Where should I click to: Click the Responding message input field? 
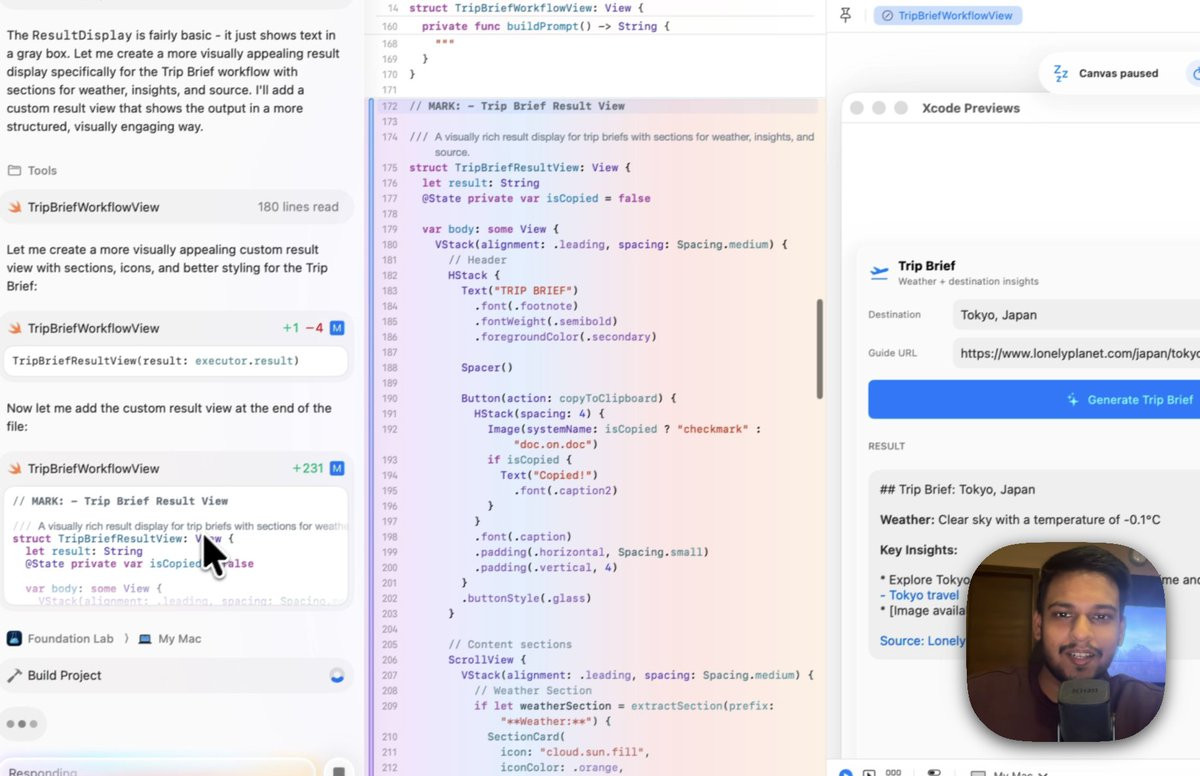tap(158, 770)
